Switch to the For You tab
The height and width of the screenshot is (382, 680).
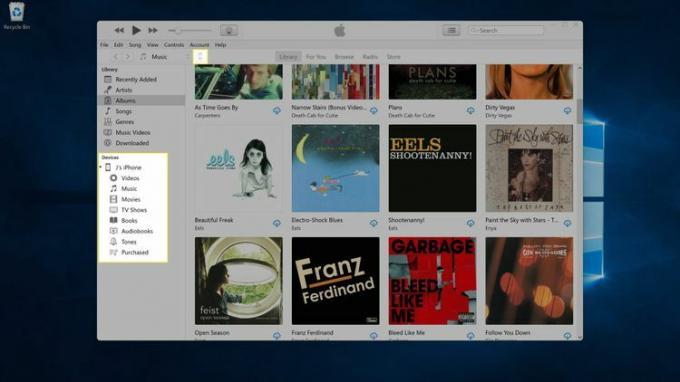click(x=316, y=57)
